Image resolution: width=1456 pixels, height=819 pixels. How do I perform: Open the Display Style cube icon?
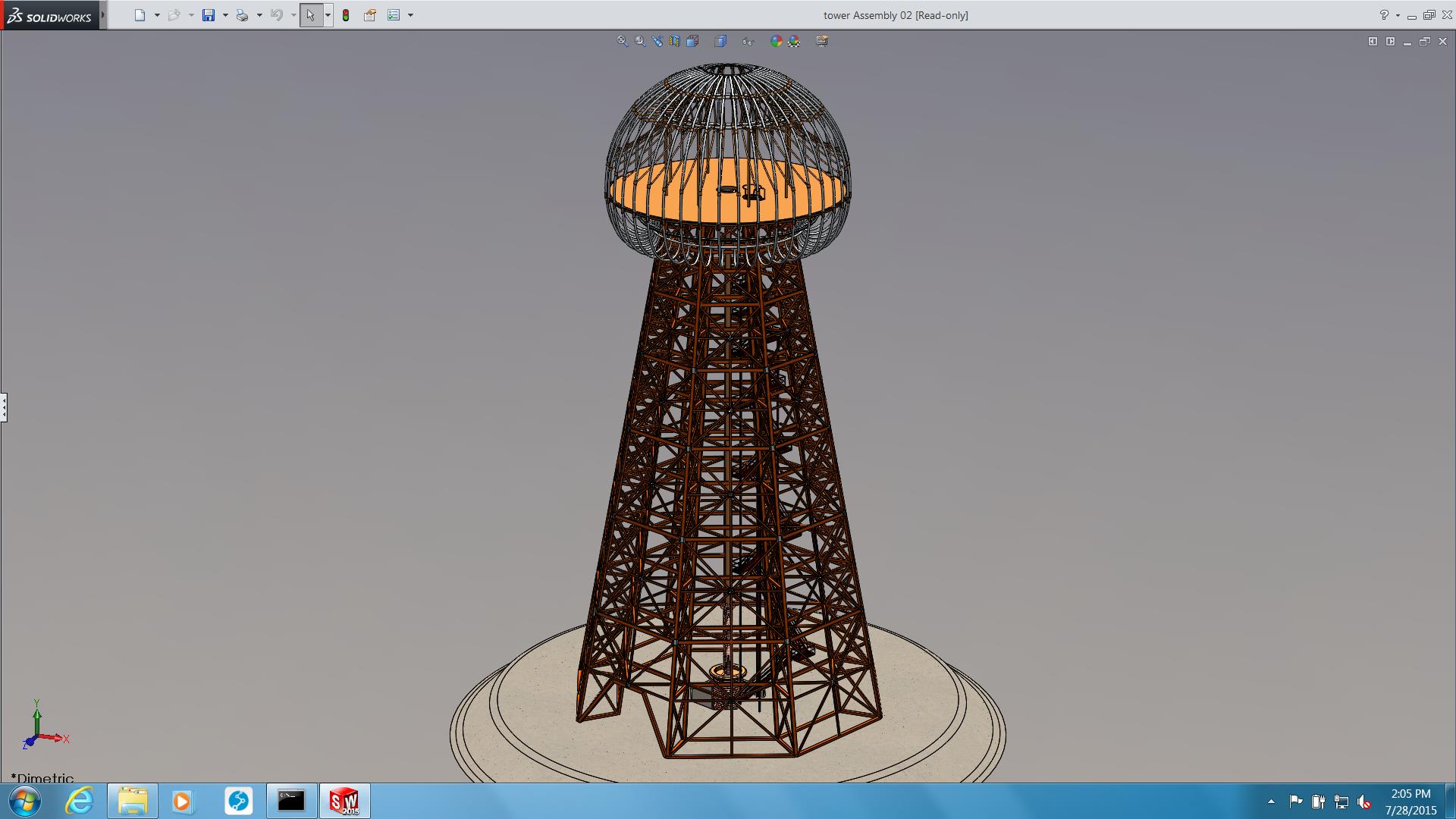(x=720, y=41)
